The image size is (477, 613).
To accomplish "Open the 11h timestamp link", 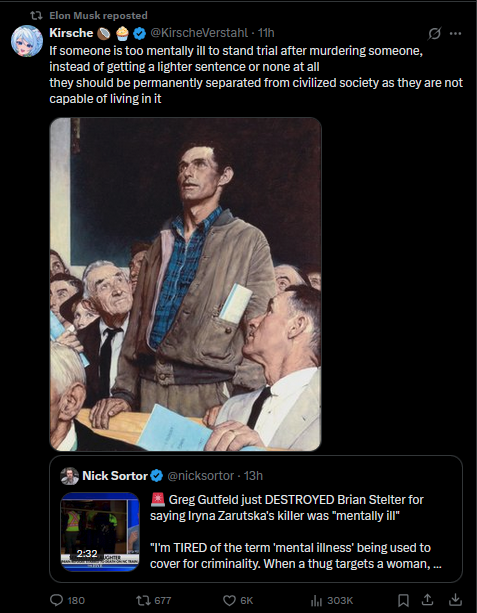I will coord(266,33).
